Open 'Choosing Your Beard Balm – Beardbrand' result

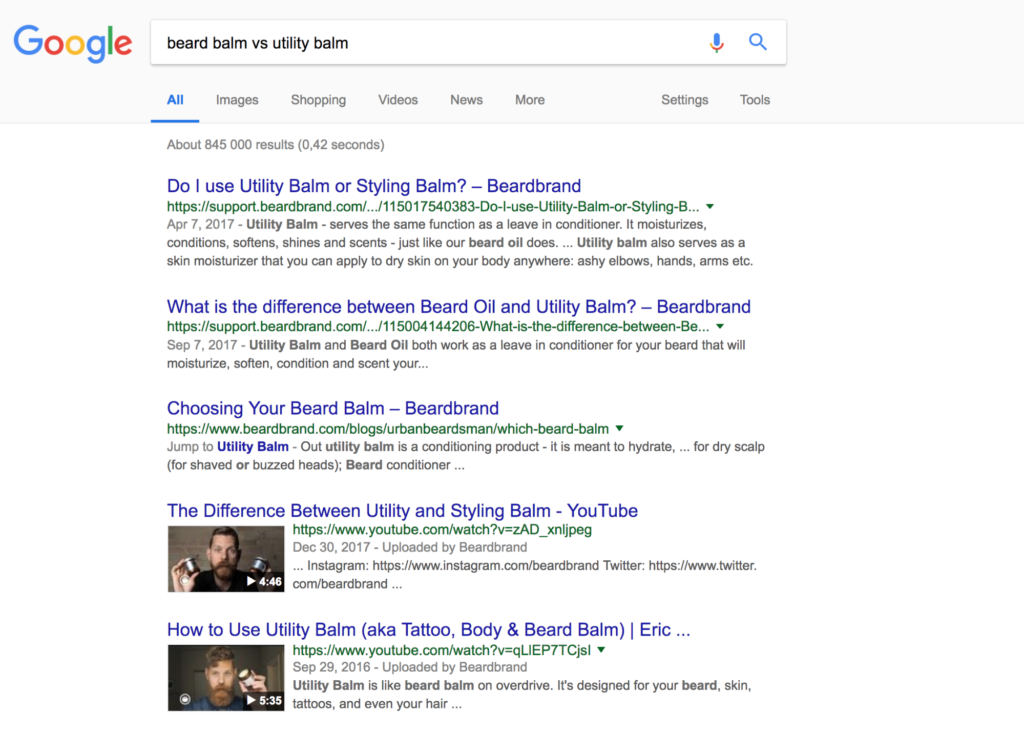[x=332, y=409]
